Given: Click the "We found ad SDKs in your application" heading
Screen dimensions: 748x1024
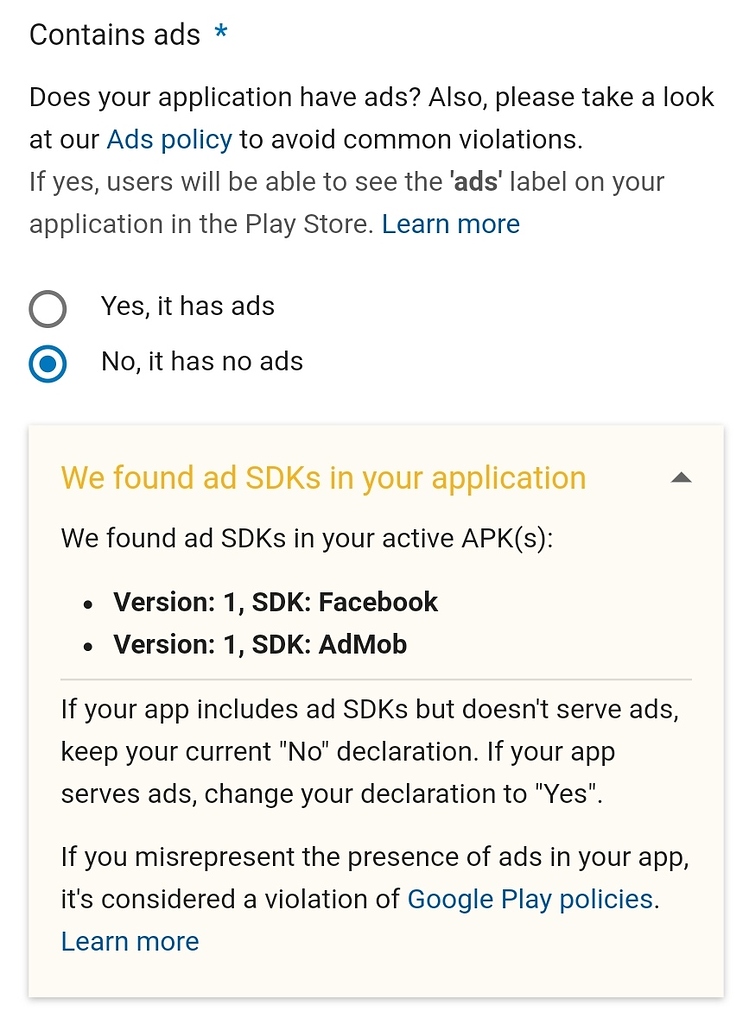Looking at the screenshot, I should click(x=323, y=478).
